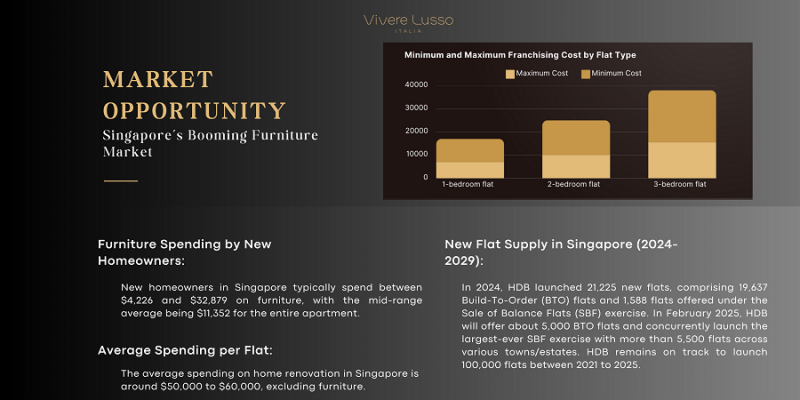Image resolution: width=800 pixels, height=400 pixels.
Task: Select the Maximum Cost legend swatch
Action: coord(509,73)
